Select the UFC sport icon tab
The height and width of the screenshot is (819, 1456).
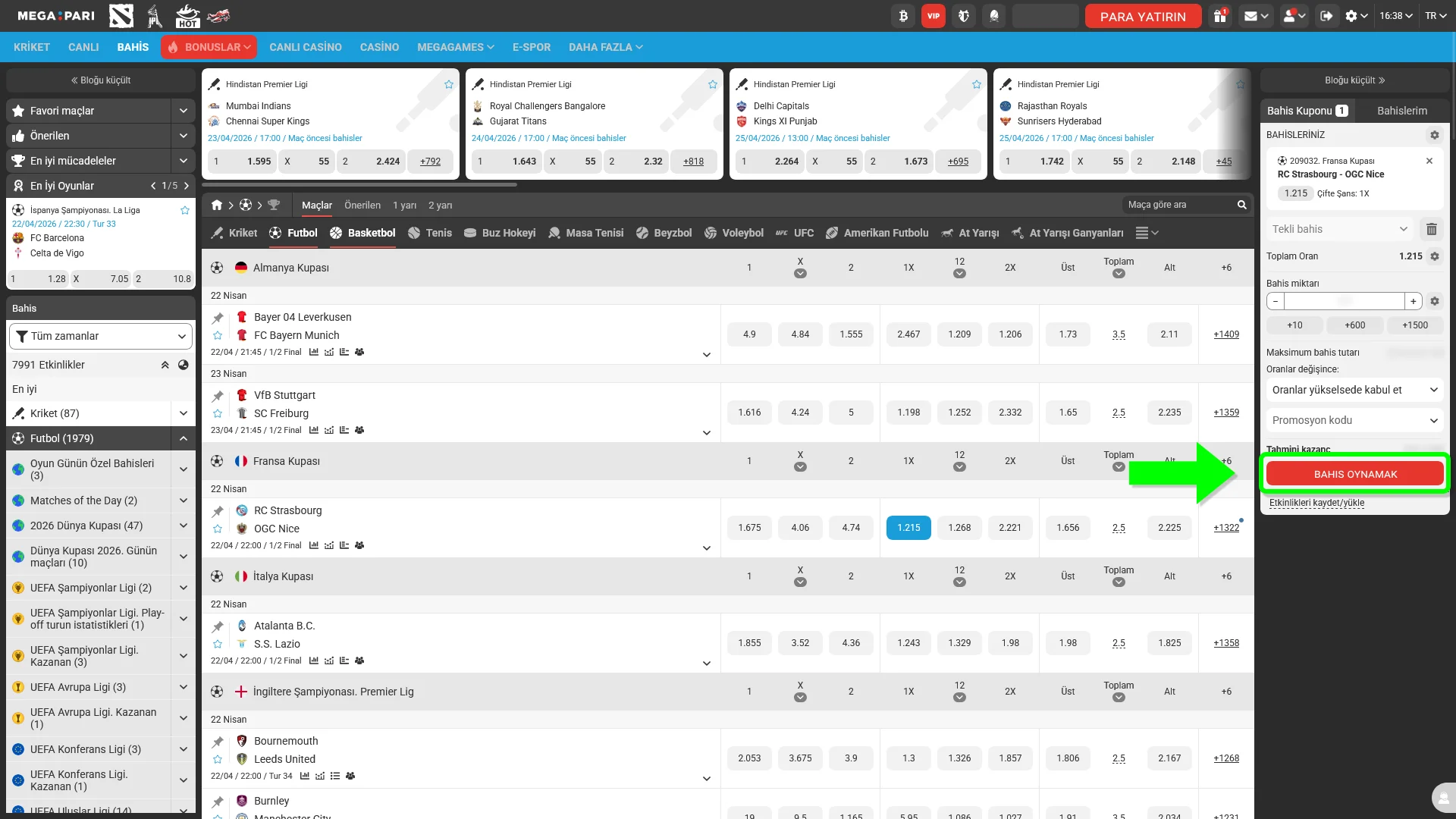tap(794, 233)
